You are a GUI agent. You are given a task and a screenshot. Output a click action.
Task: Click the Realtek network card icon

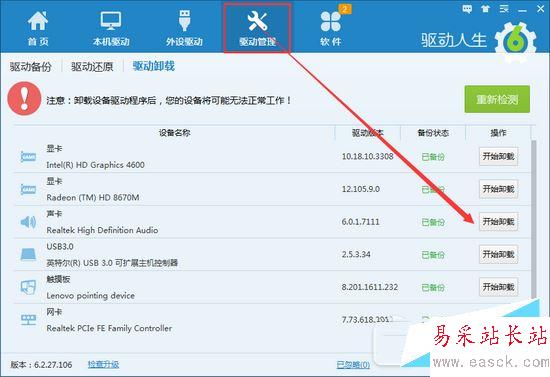pyautogui.click(x=28, y=319)
